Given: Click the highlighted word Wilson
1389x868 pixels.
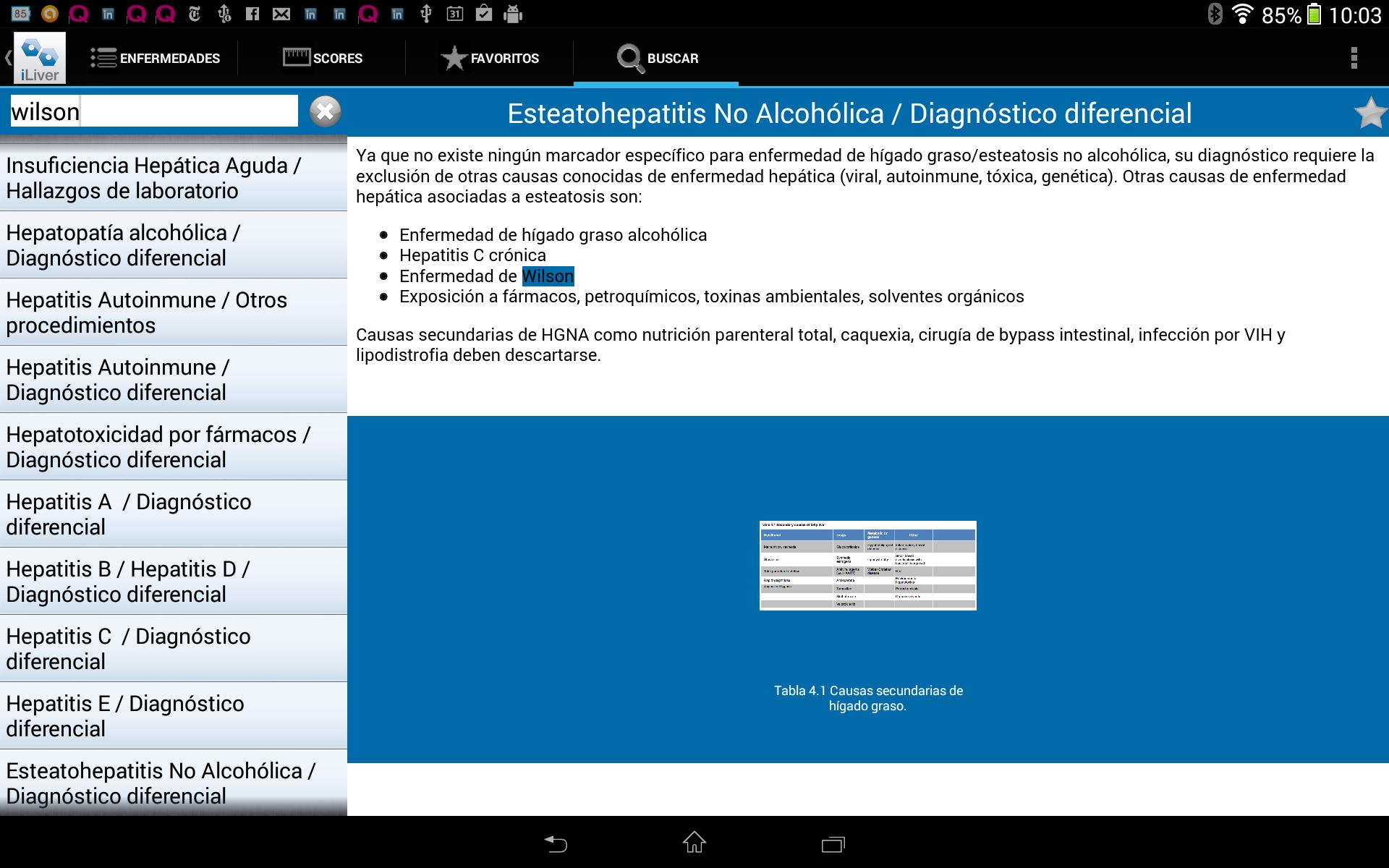Looking at the screenshot, I should point(548,276).
